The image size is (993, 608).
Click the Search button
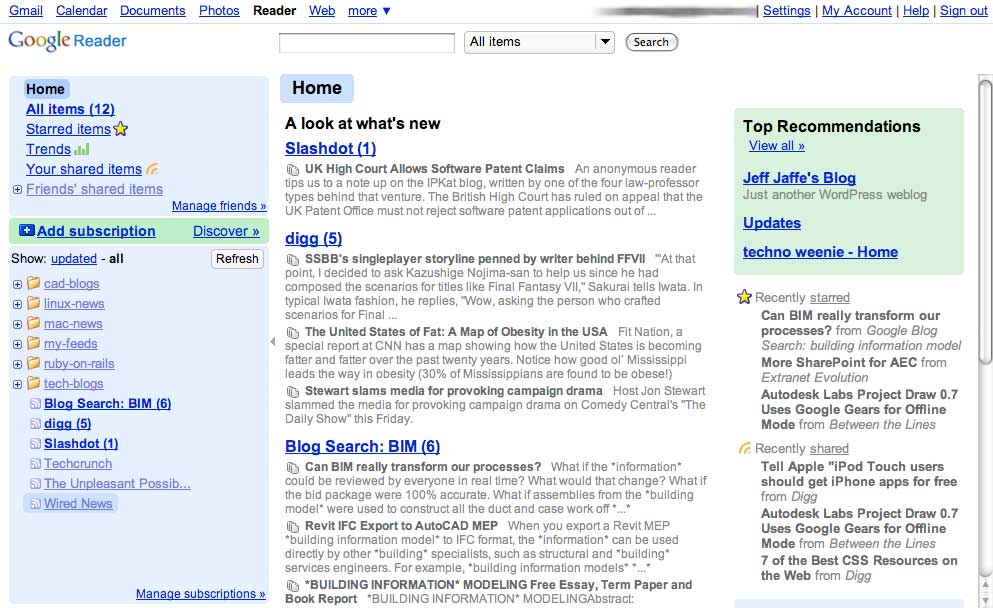[x=652, y=42]
